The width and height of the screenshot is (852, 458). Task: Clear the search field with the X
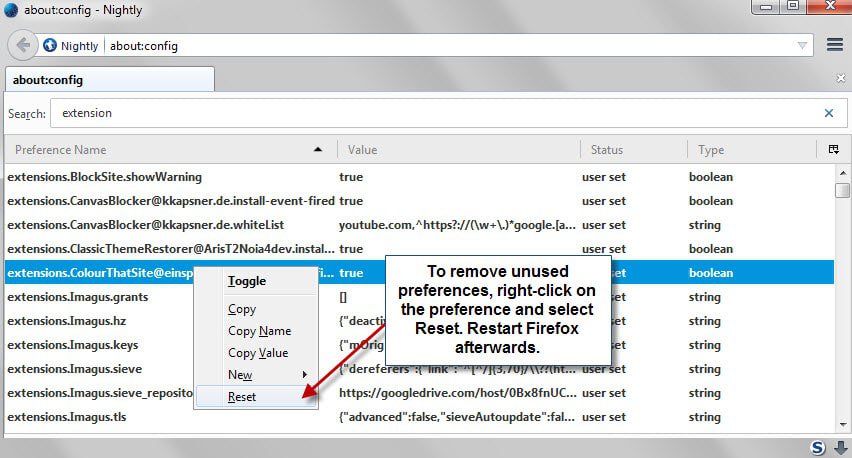pos(828,113)
